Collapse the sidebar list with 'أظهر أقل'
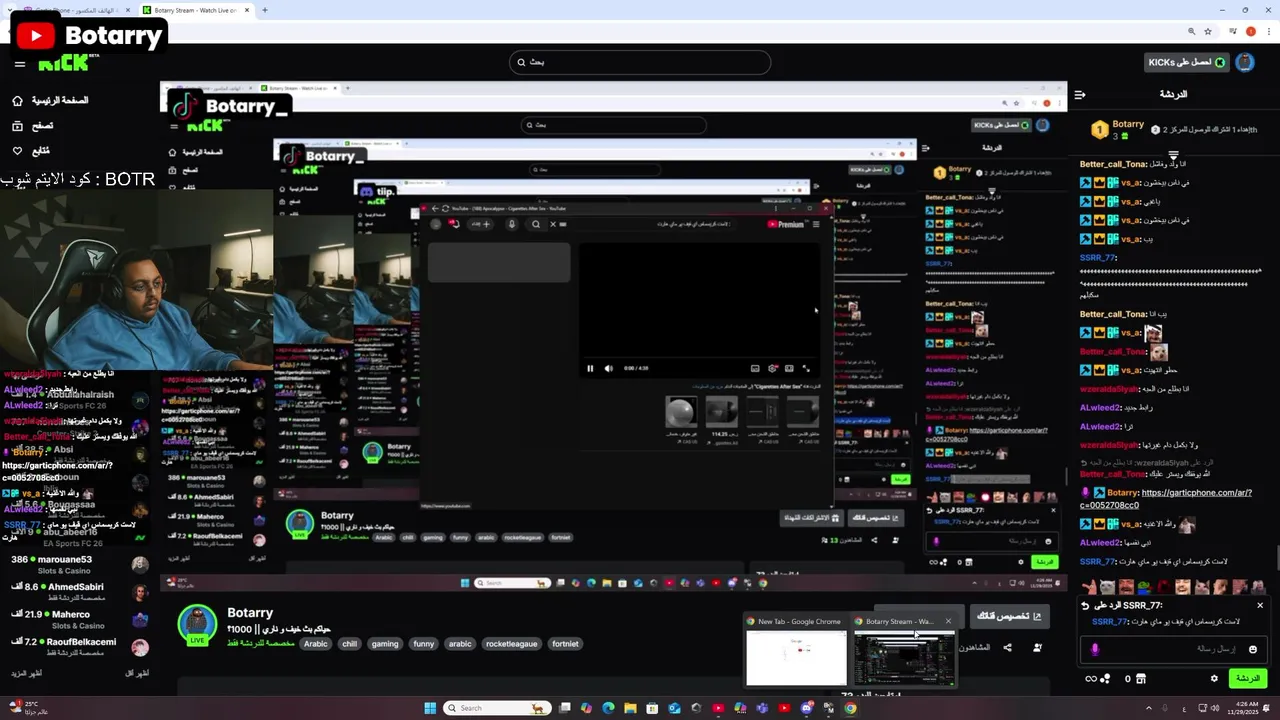The width and height of the screenshot is (1280, 720). tap(137, 674)
